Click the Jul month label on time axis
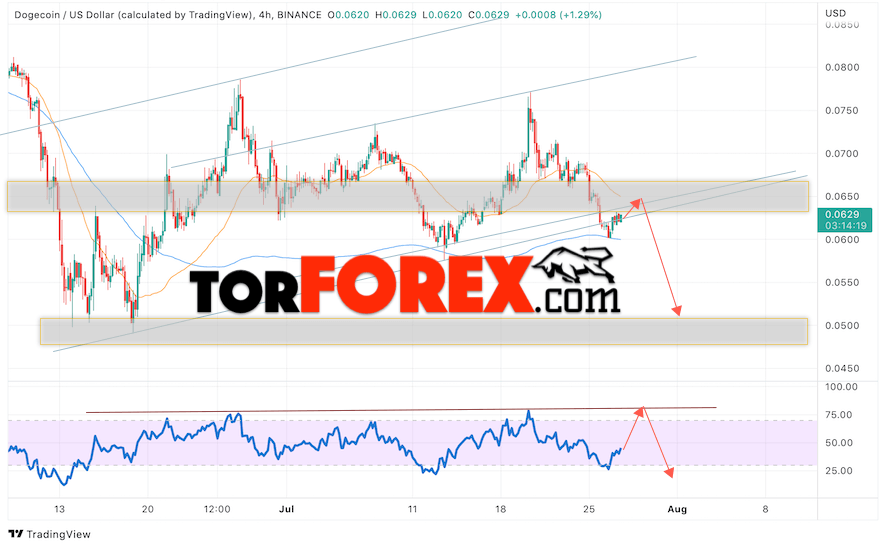 (x=286, y=509)
